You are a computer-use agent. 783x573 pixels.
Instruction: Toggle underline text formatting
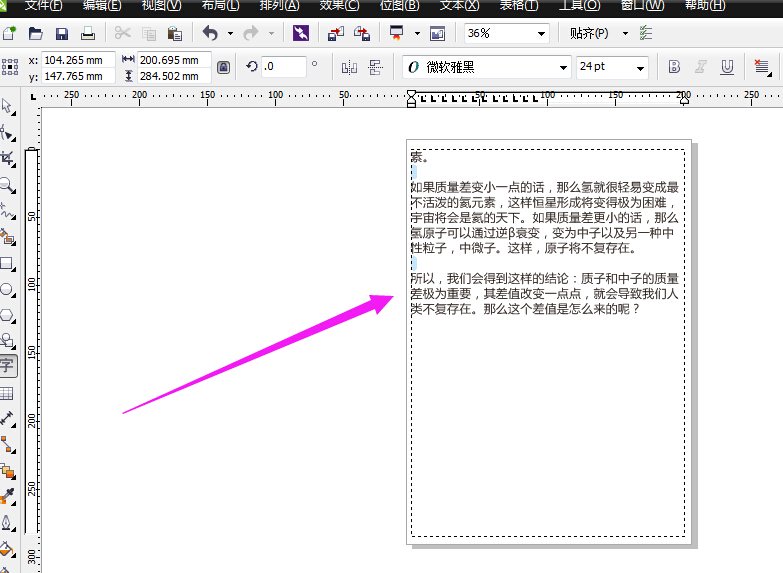(727, 67)
